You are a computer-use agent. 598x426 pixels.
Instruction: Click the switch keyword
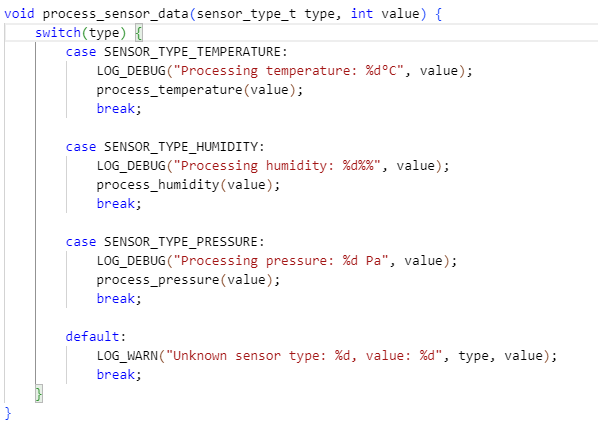58,33
